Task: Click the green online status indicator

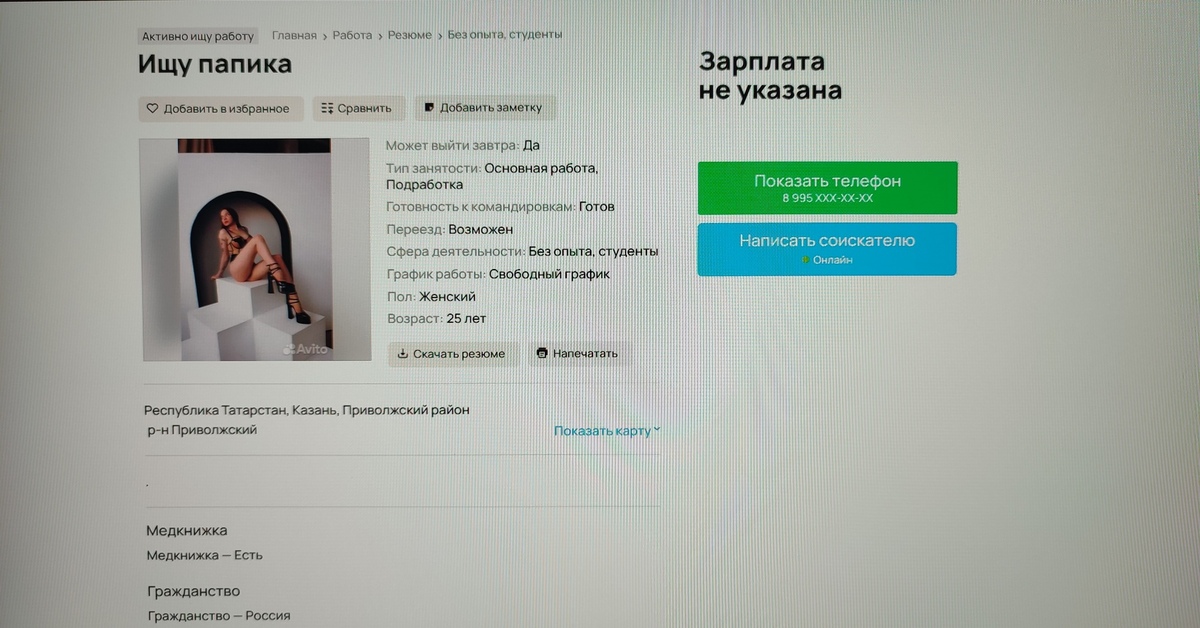Action: click(x=805, y=260)
